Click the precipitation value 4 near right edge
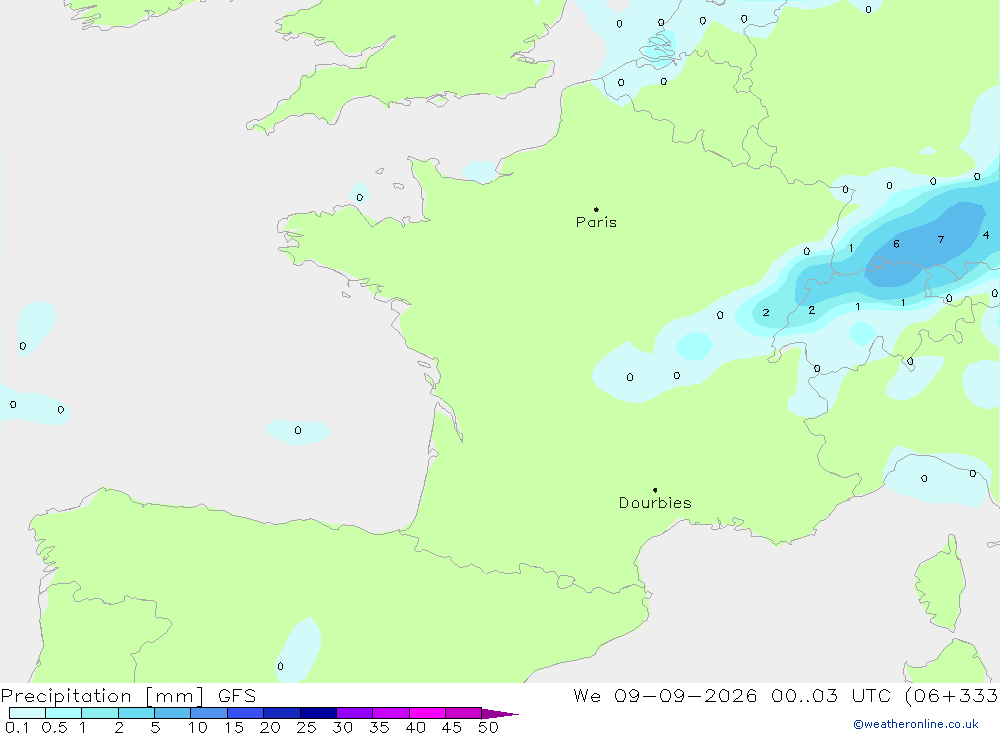This screenshot has width=1000, height=733. pos(986,235)
